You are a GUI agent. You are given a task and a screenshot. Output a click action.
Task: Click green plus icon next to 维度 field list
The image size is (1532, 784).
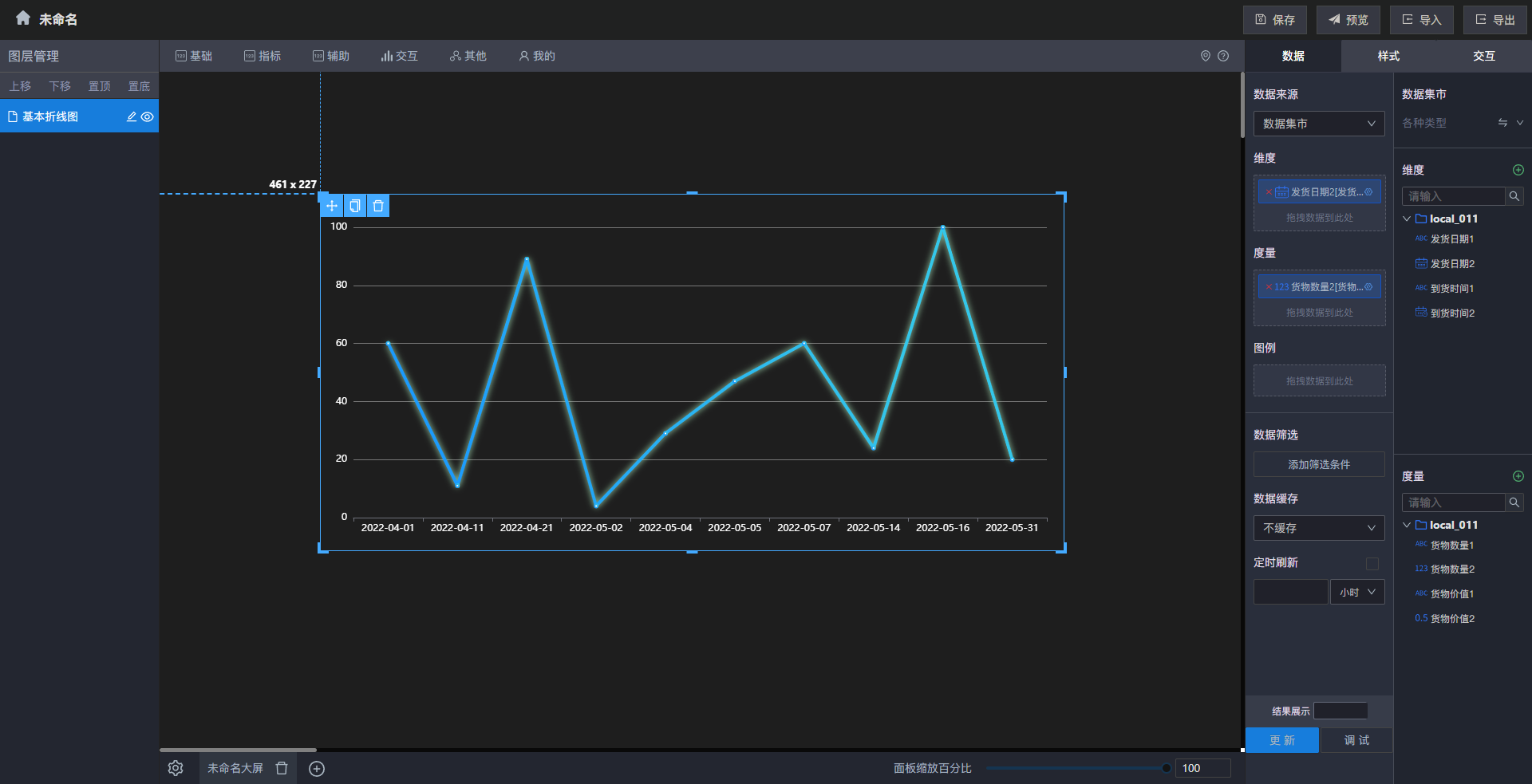1518,170
